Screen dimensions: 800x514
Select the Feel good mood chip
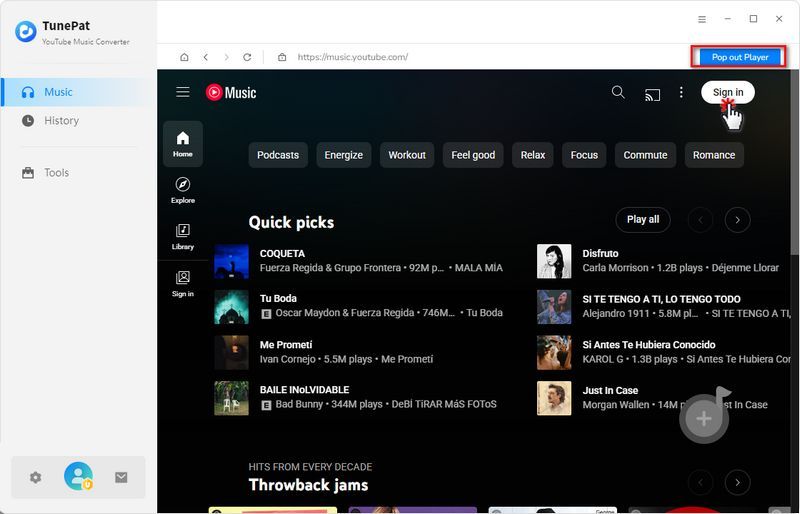pyautogui.click(x=473, y=155)
